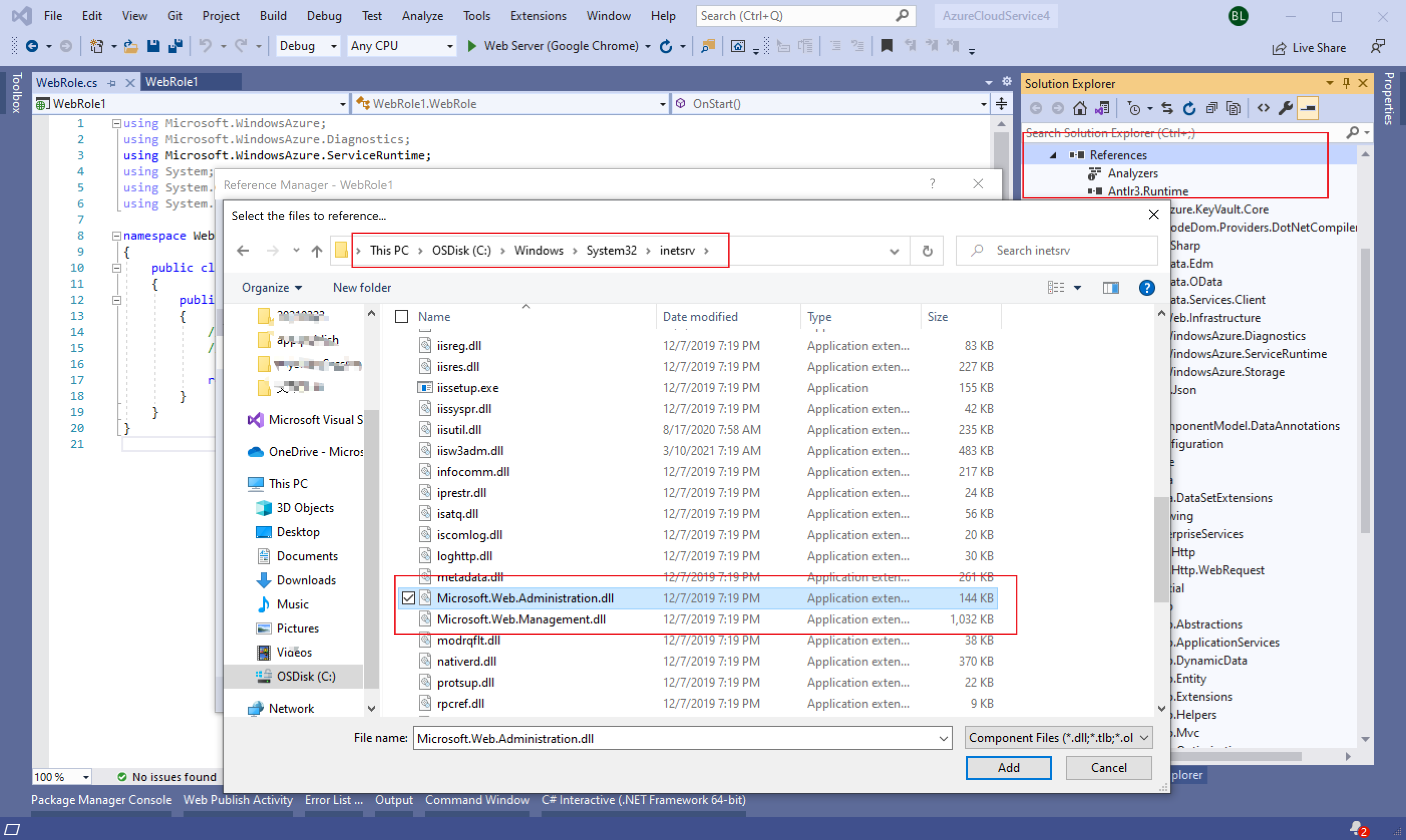Check the select-all checkbox beside Name header
The height and width of the screenshot is (840, 1406).
pos(402,316)
